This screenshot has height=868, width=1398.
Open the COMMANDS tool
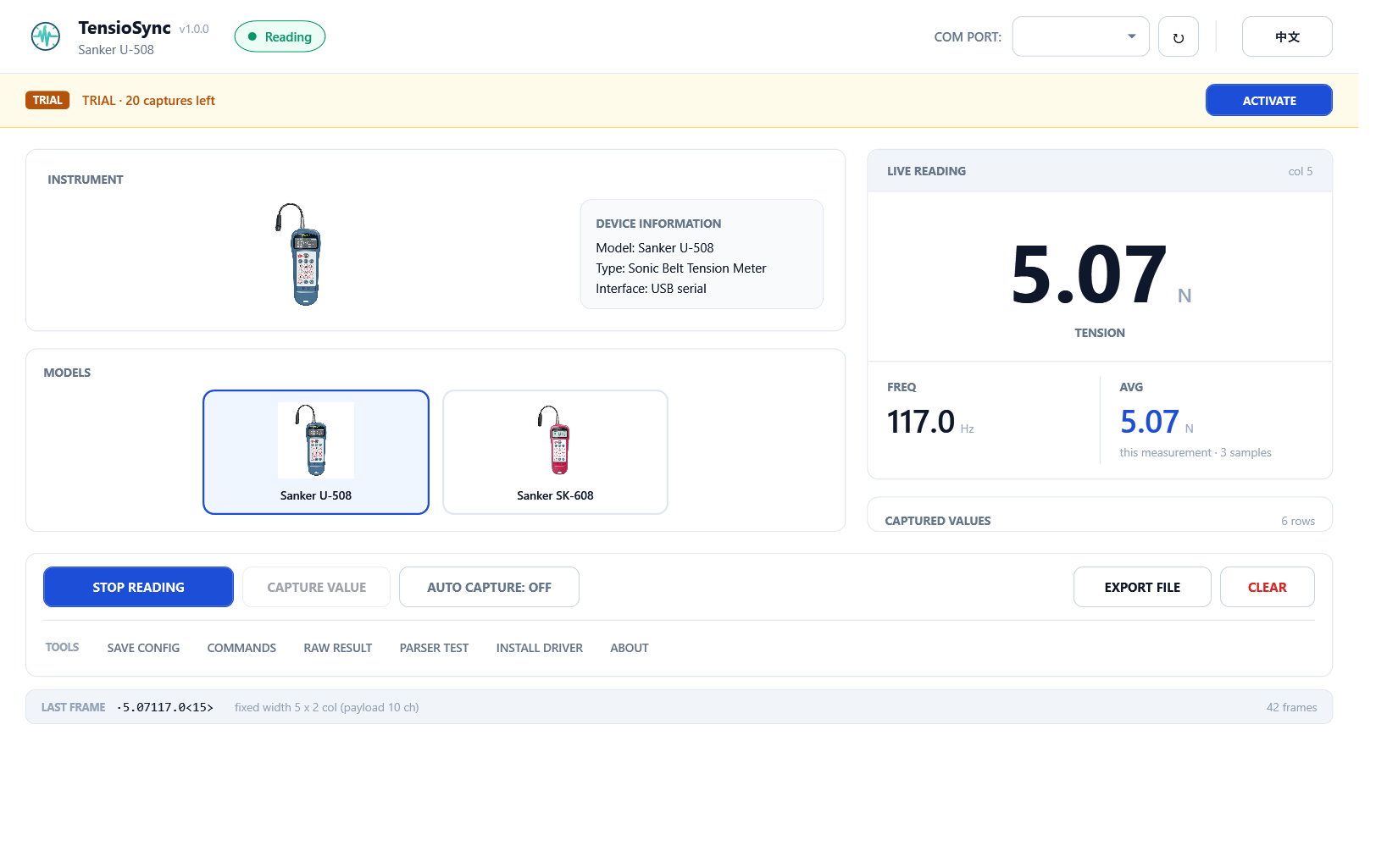click(x=241, y=648)
